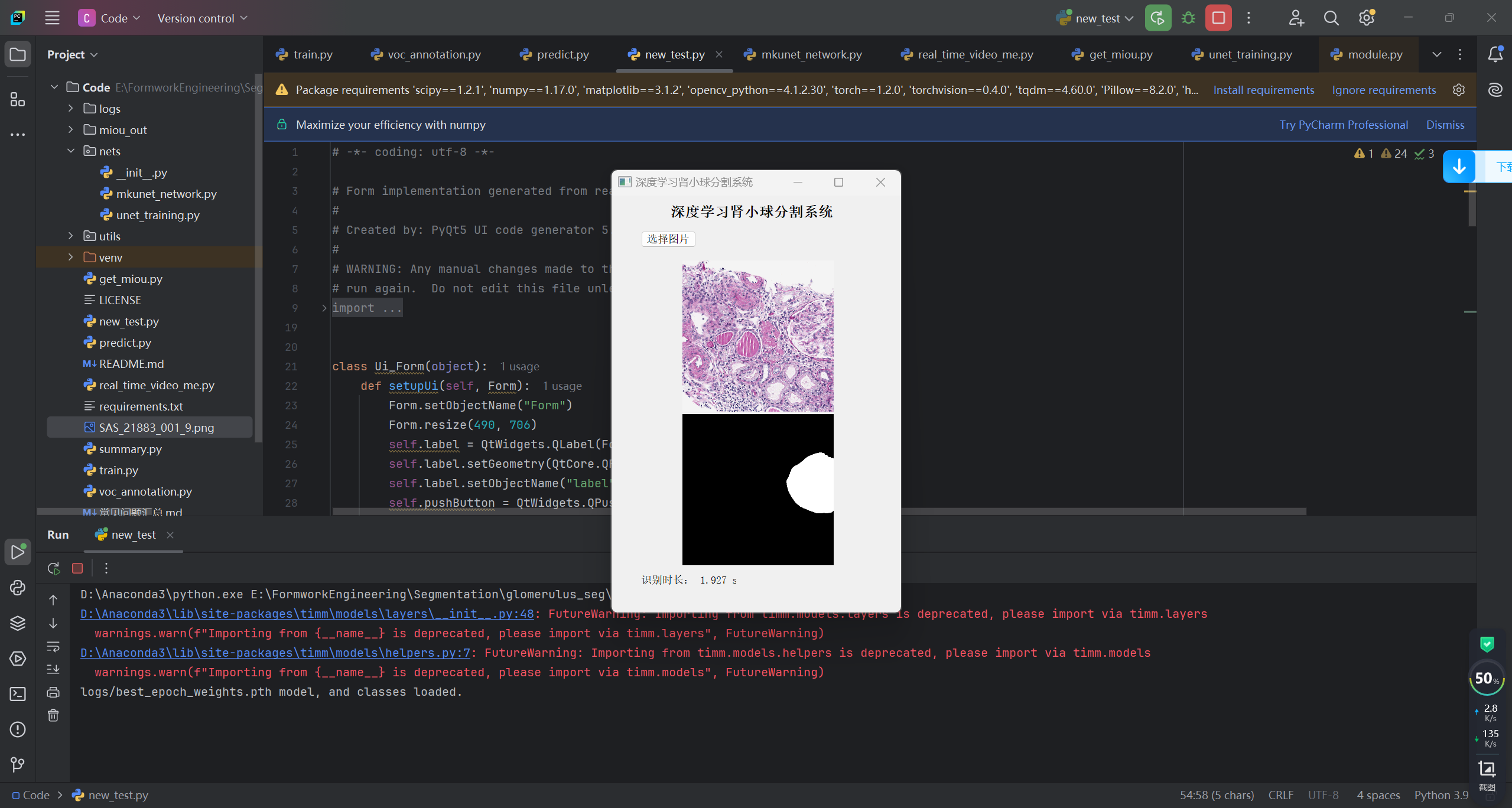The image size is (1512, 808).
Task: Rerun new_test from the Run panel
Action: click(54, 568)
